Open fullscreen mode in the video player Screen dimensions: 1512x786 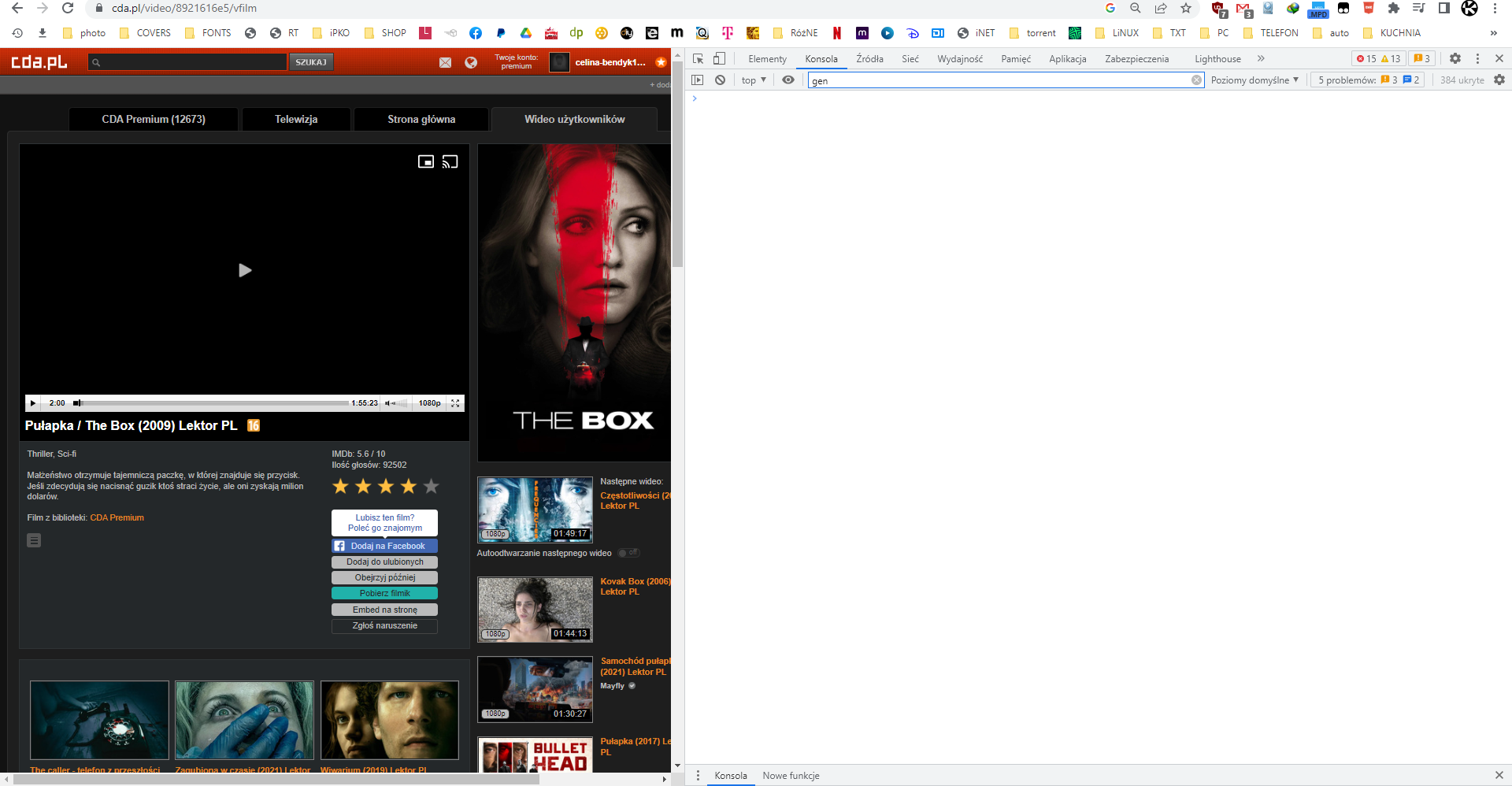coord(455,403)
